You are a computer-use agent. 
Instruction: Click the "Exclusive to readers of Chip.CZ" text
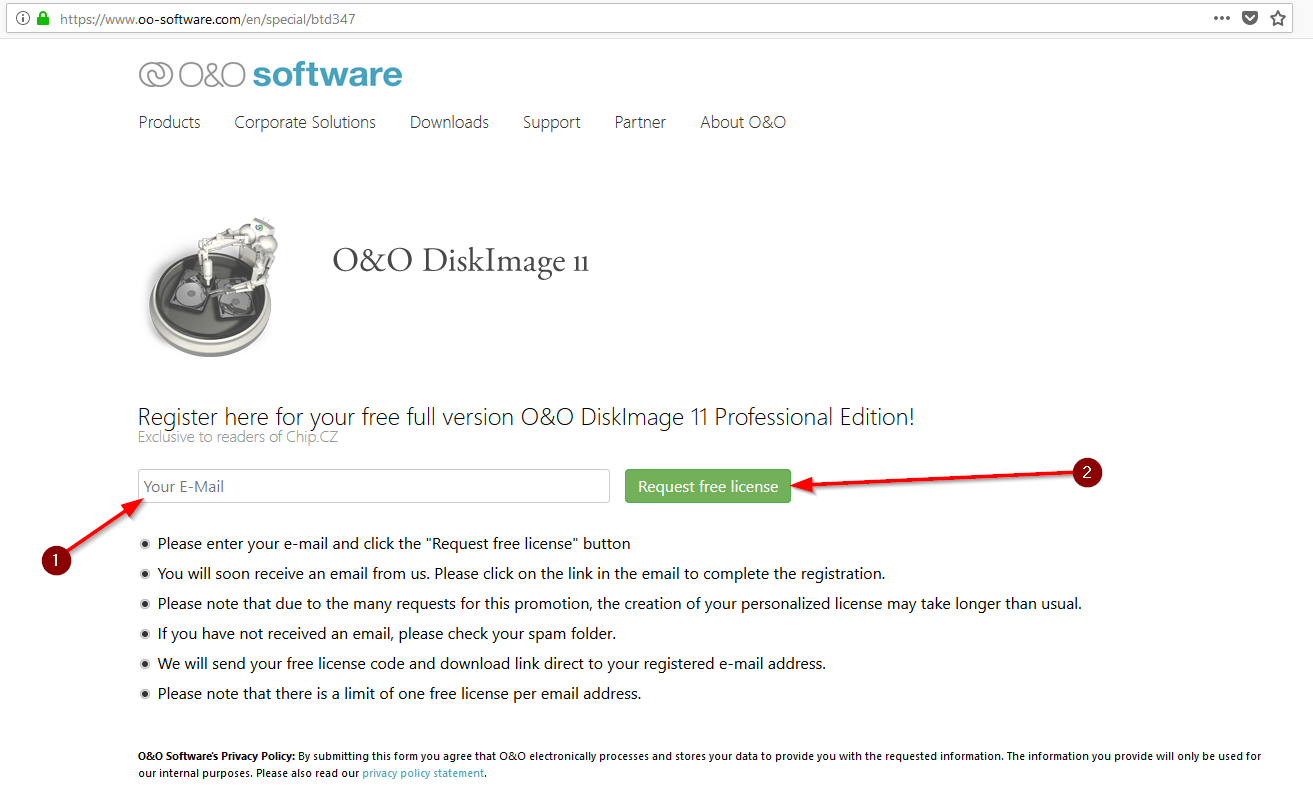pyautogui.click(x=238, y=437)
